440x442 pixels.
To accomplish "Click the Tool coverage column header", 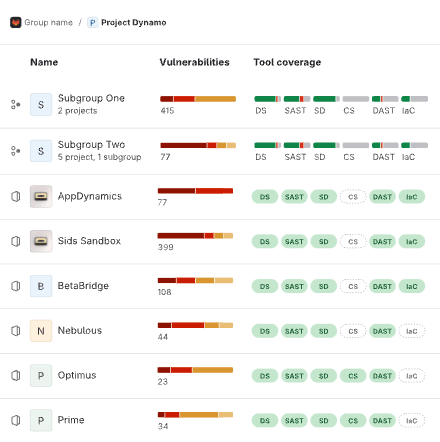I will (287, 62).
